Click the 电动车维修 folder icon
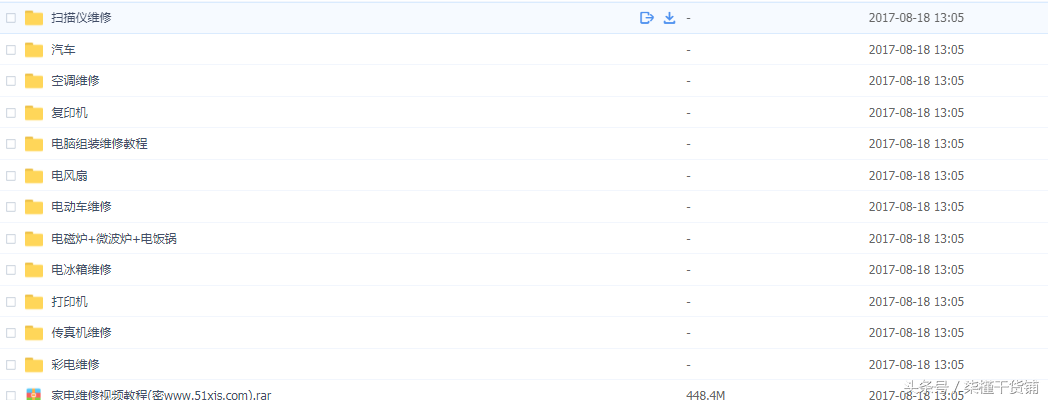This screenshot has height=400, width=1048. (34, 207)
